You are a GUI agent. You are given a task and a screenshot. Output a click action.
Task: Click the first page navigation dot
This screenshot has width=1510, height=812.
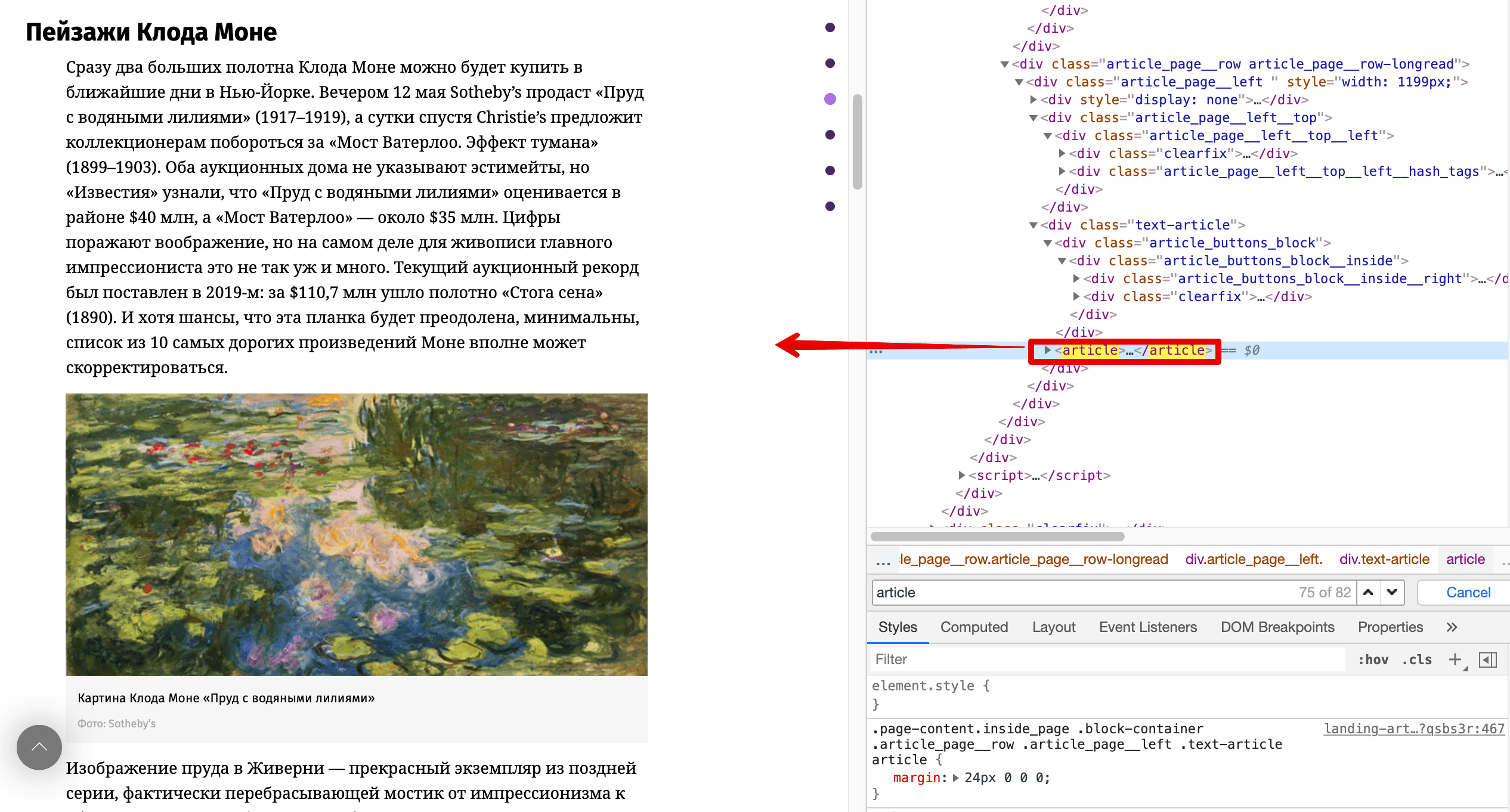[830, 27]
